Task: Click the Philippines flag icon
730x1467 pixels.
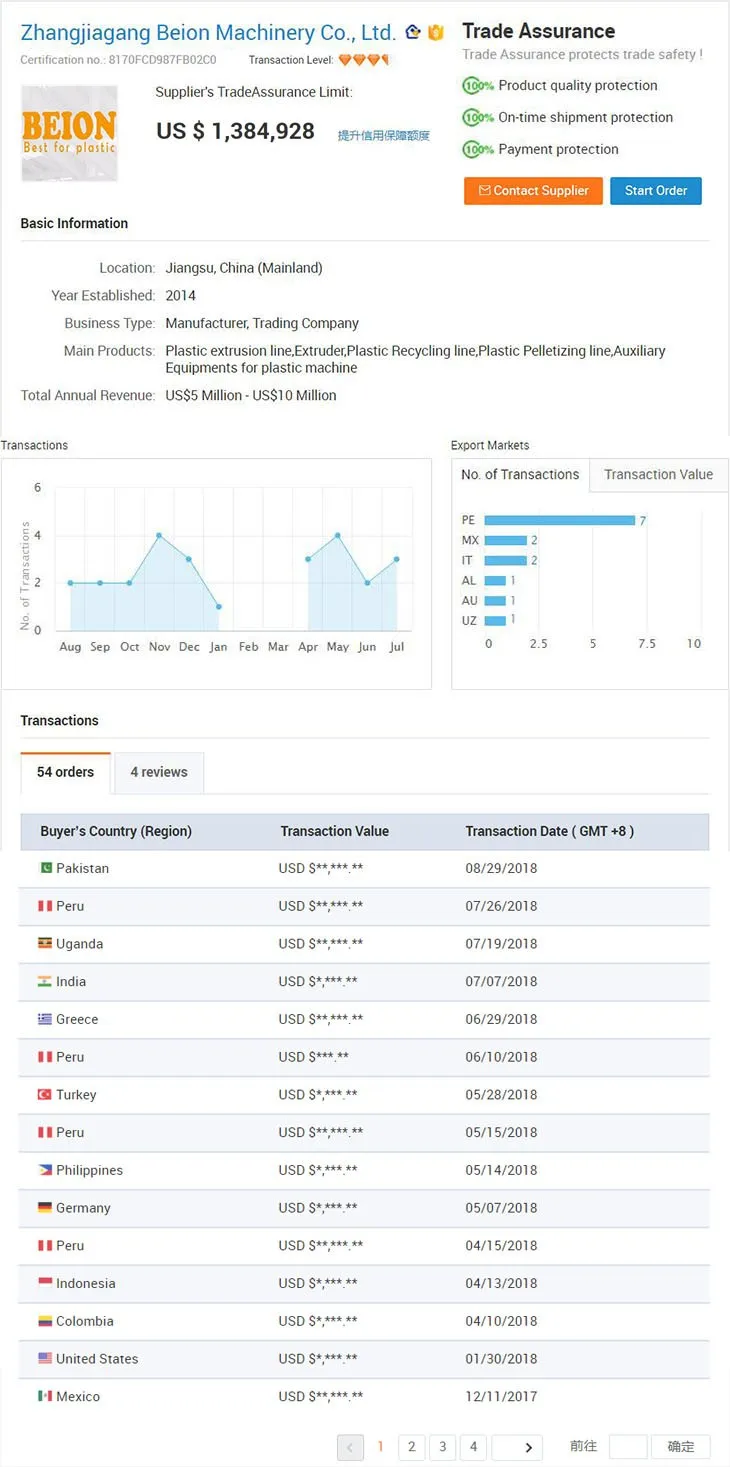Action: (45, 1170)
